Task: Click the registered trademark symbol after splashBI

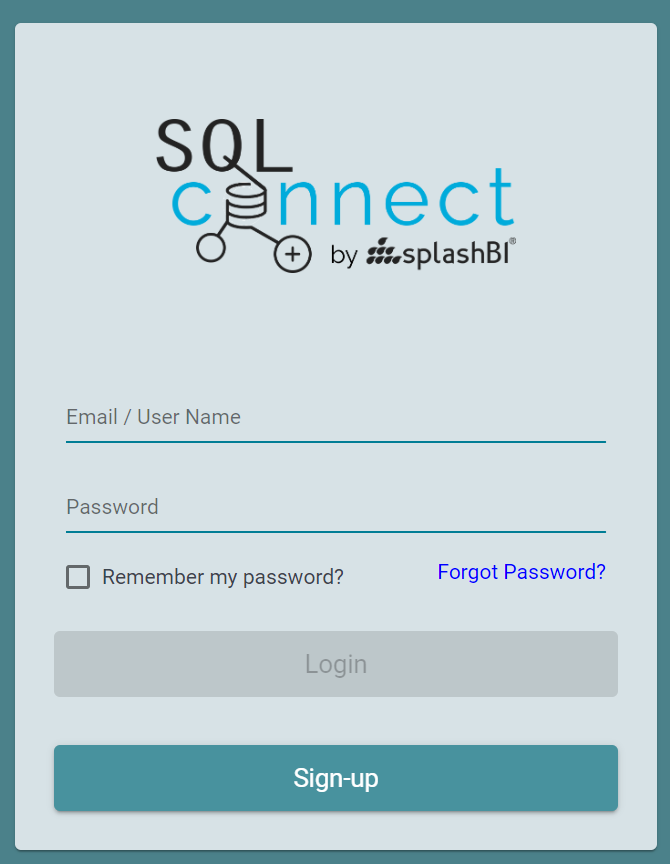Action: 512,241
